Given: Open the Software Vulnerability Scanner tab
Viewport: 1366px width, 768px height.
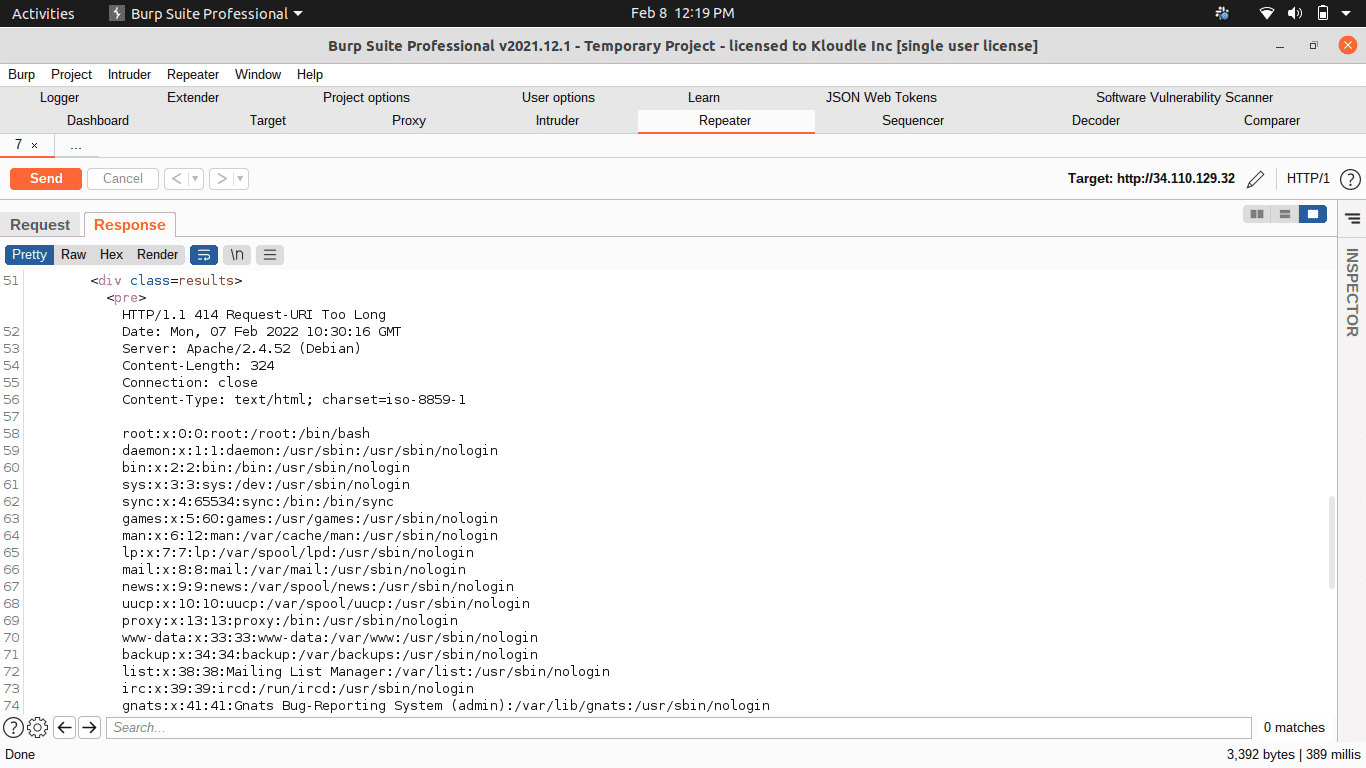Looking at the screenshot, I should click(1185, 98).
